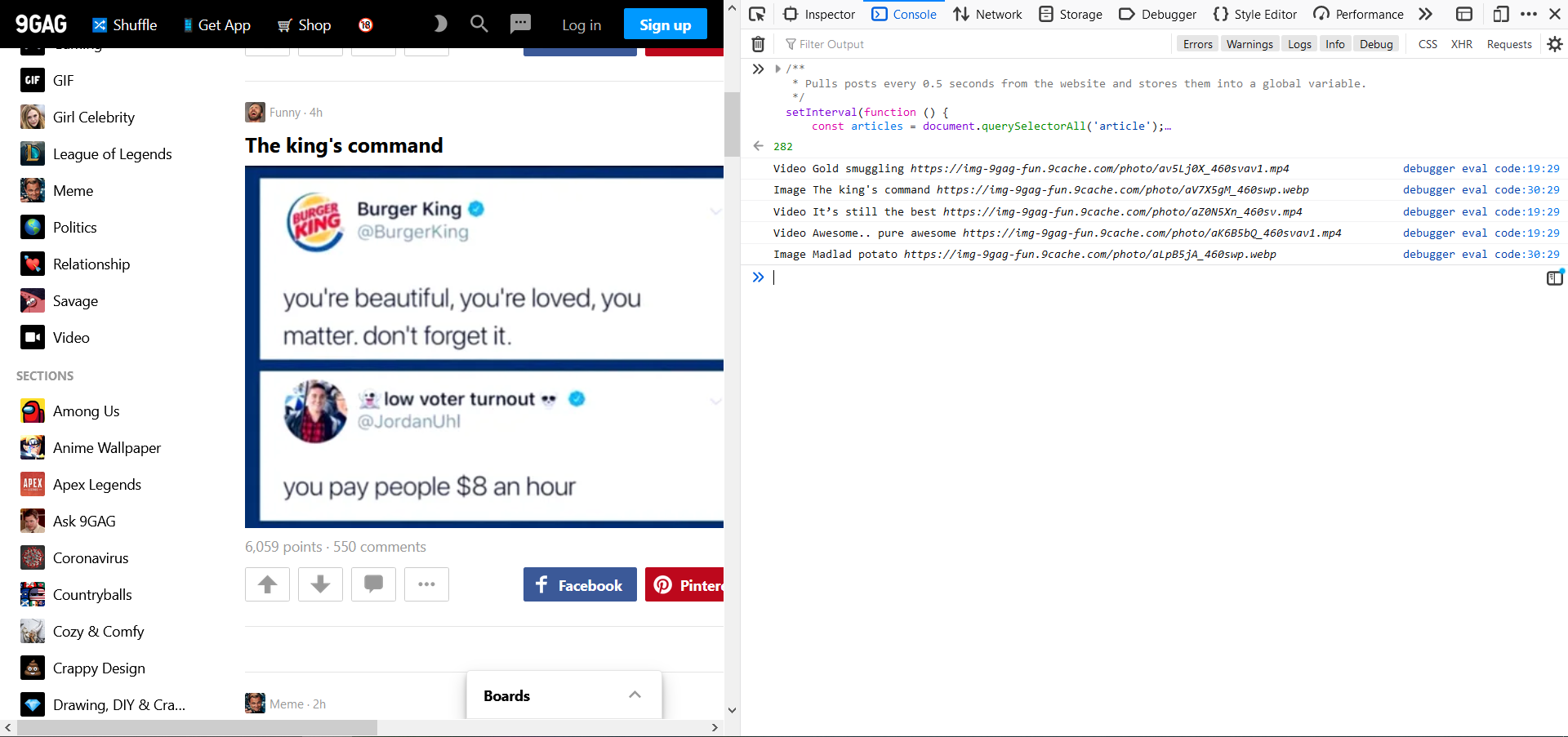The width and height of the screenshot is (1568, 737).
Task: Open The king's command post title
Action: [x=344, y=145]
